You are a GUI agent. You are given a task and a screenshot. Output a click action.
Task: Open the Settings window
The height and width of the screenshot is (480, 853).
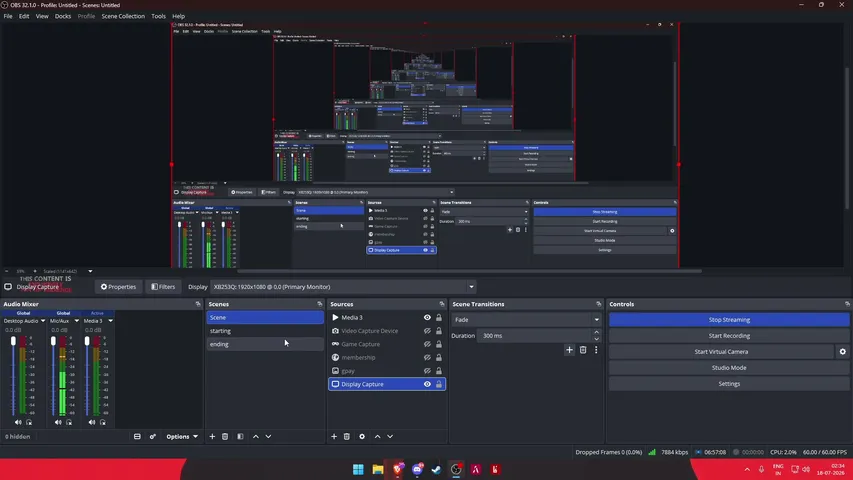point(729,384)
